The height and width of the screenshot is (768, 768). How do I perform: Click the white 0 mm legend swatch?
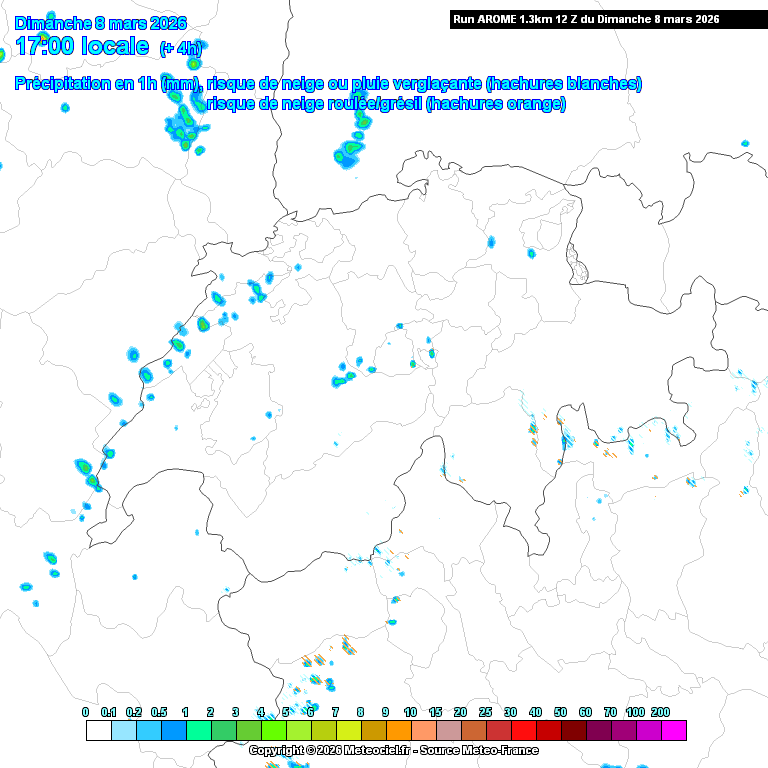click(x=98, y=730)
